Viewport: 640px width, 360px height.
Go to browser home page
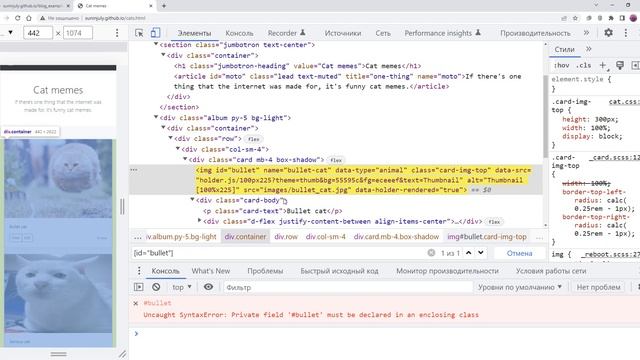[29, 18]
